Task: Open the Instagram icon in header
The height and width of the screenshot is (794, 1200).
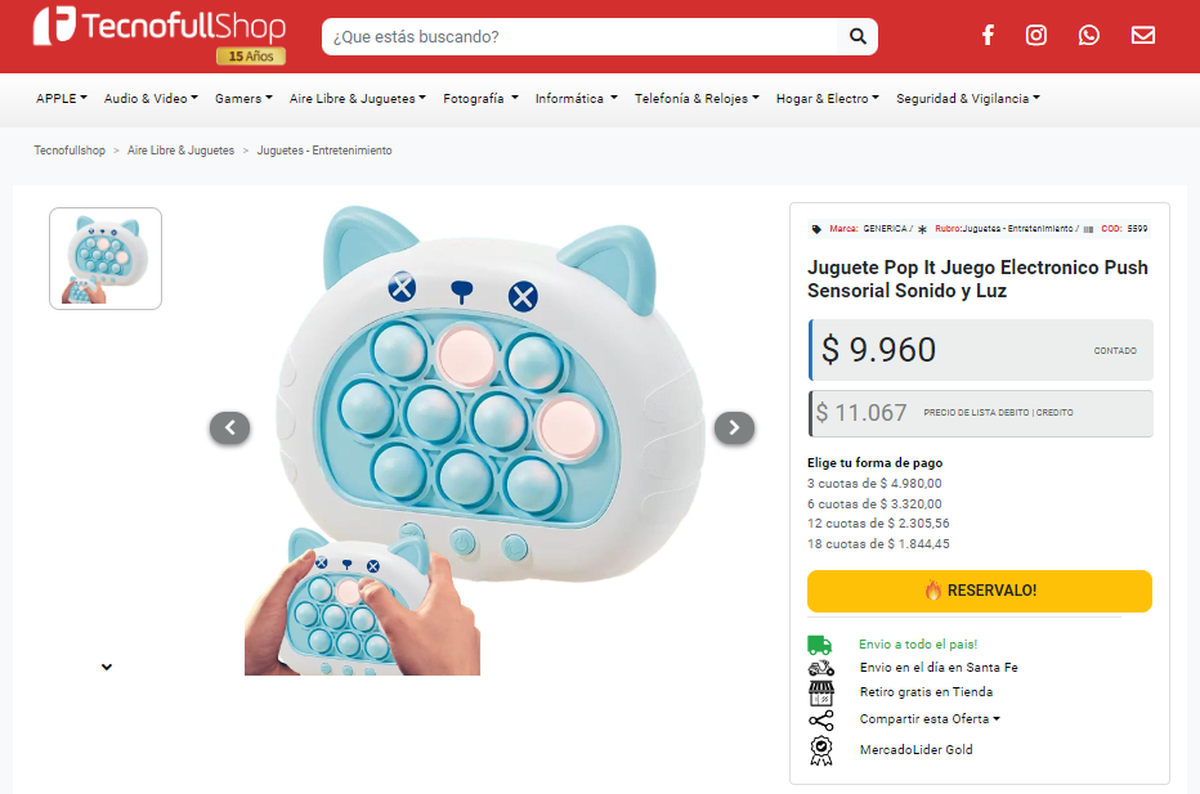Action: point(1037,36)
